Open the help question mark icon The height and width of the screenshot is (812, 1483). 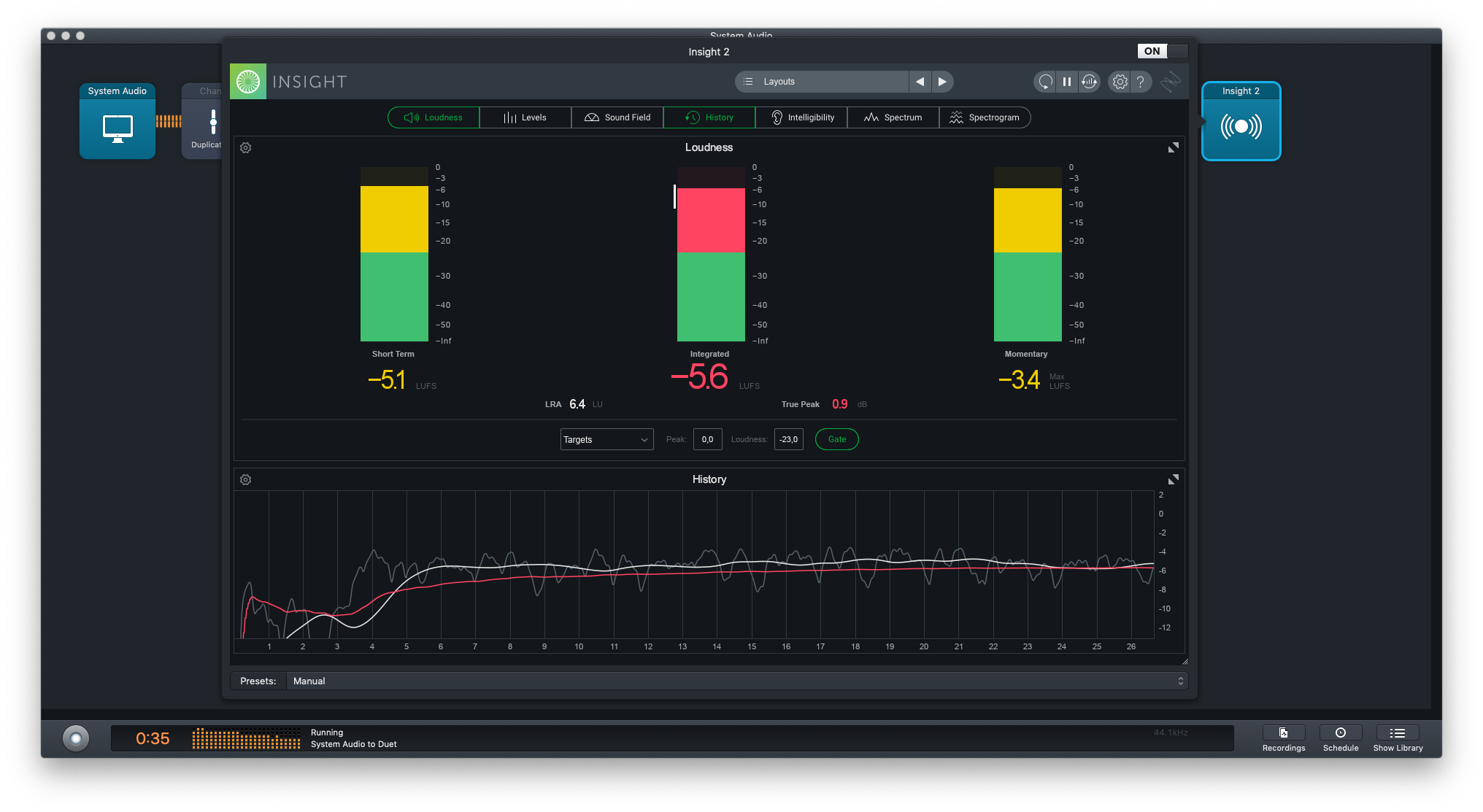click(x=1141, y=82)
